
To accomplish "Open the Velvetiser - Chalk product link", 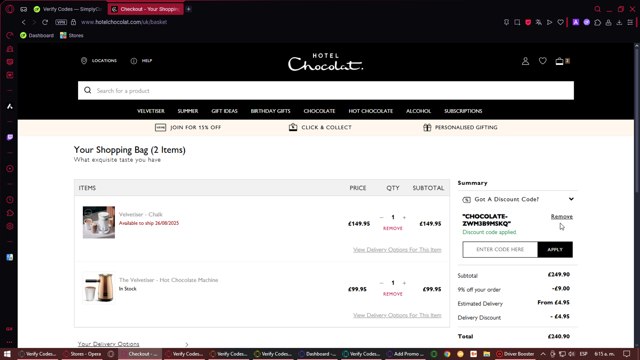I will [x=140, y=214].
